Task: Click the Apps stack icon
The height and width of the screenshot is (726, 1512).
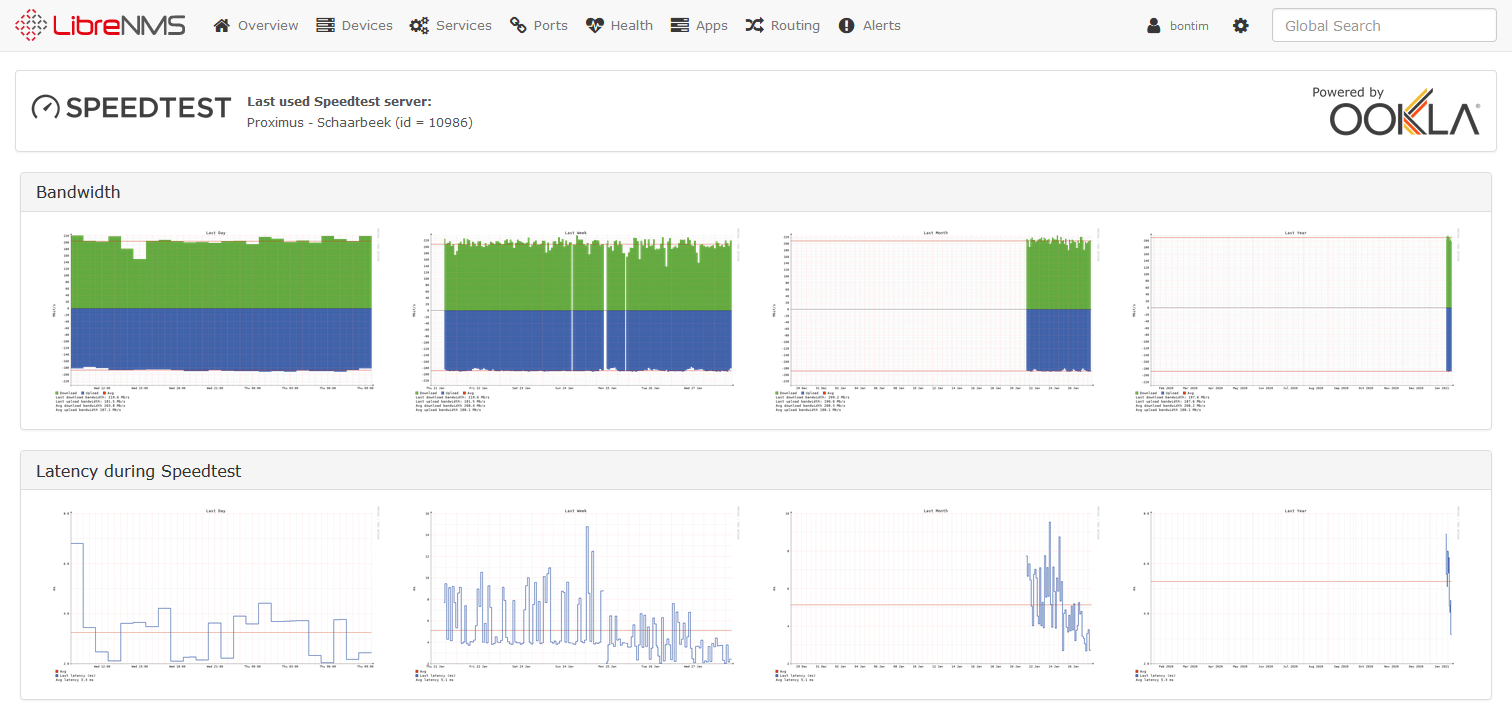Action: [x=680, y=26]
